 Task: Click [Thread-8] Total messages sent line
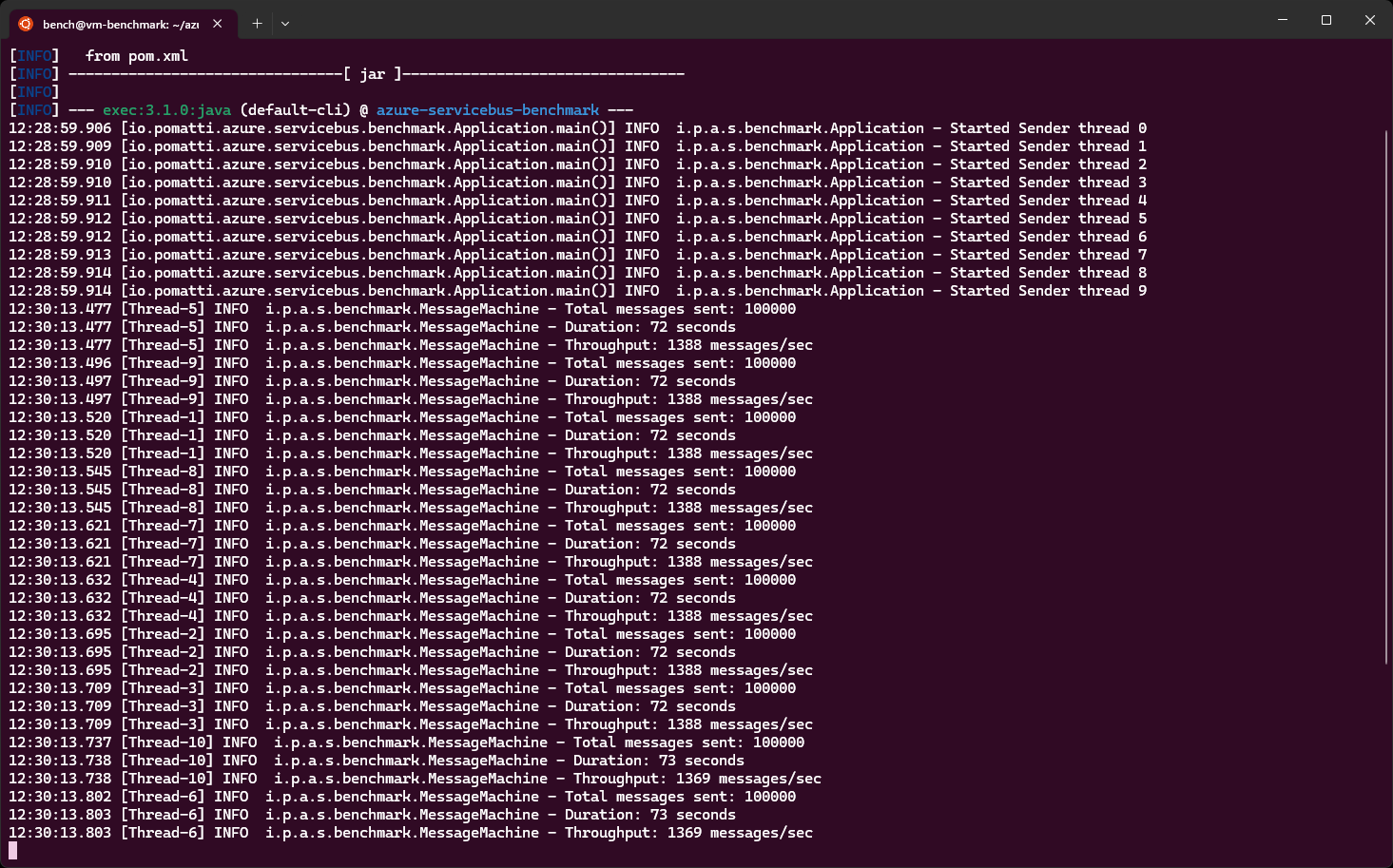[x=402, y=472]
